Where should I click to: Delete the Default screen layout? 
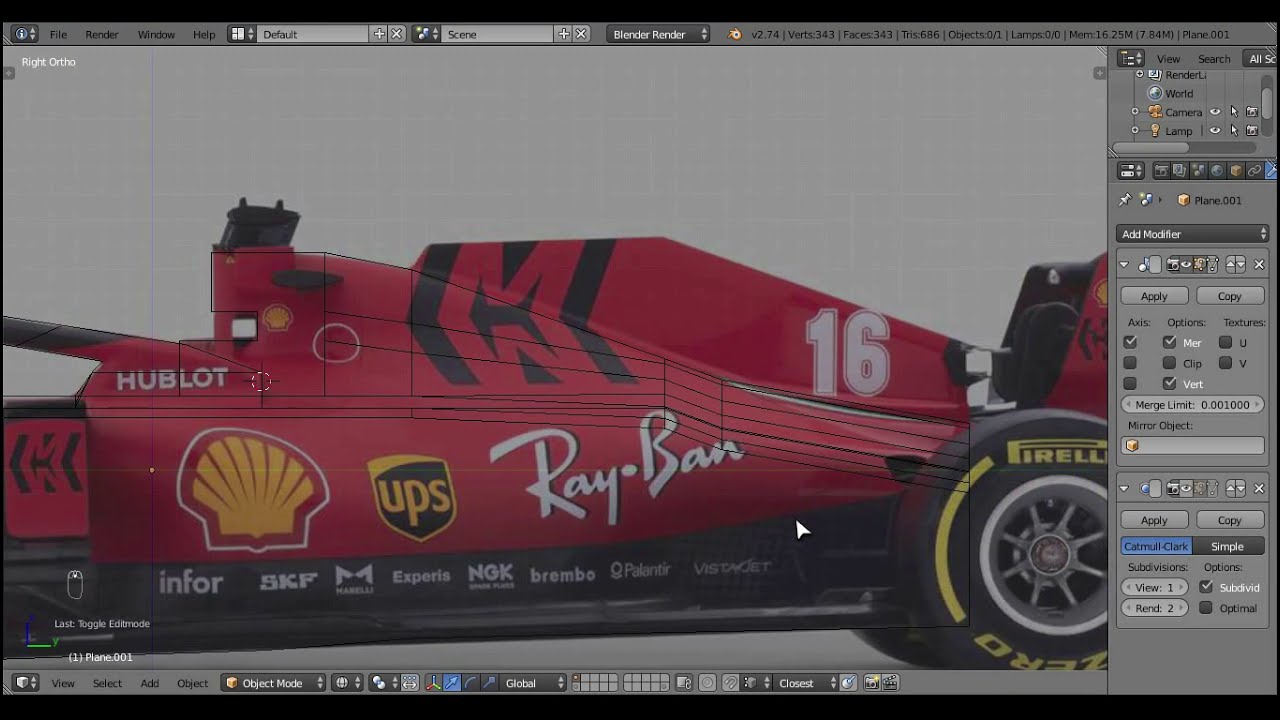(397, 34)
